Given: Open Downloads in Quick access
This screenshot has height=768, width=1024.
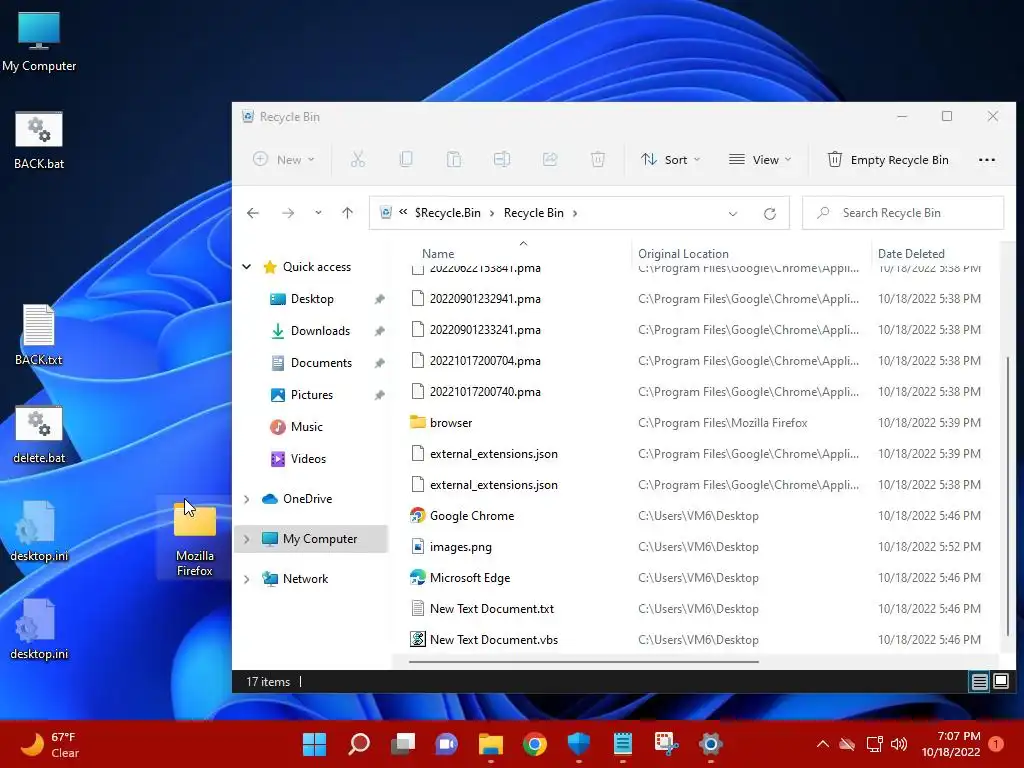Looking at the screenshot, I should coord(320,331).
